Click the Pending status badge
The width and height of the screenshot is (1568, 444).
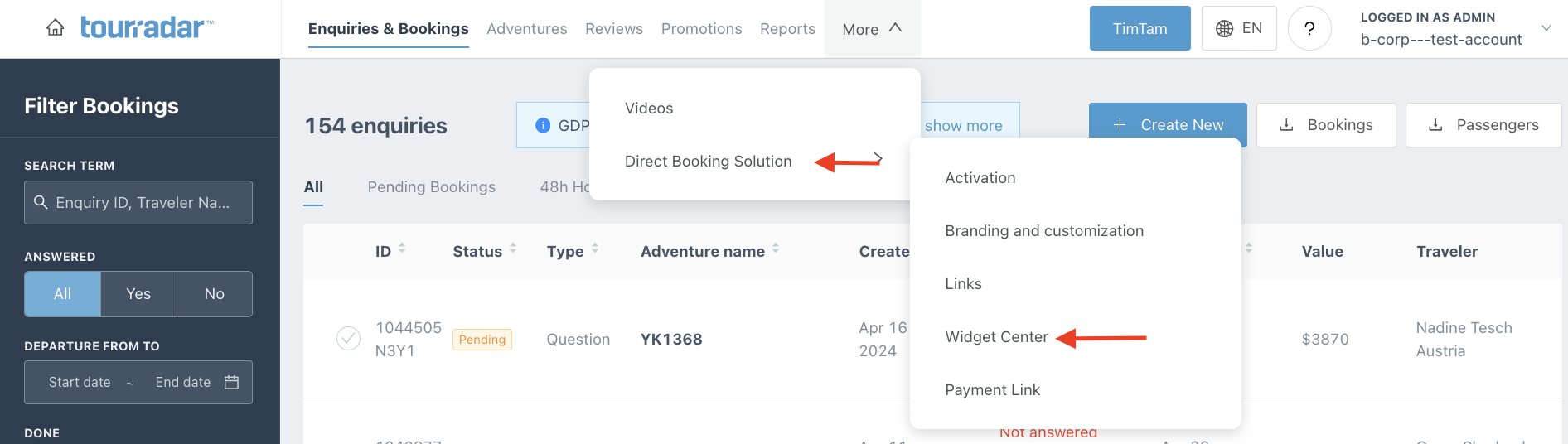point(482,340)
